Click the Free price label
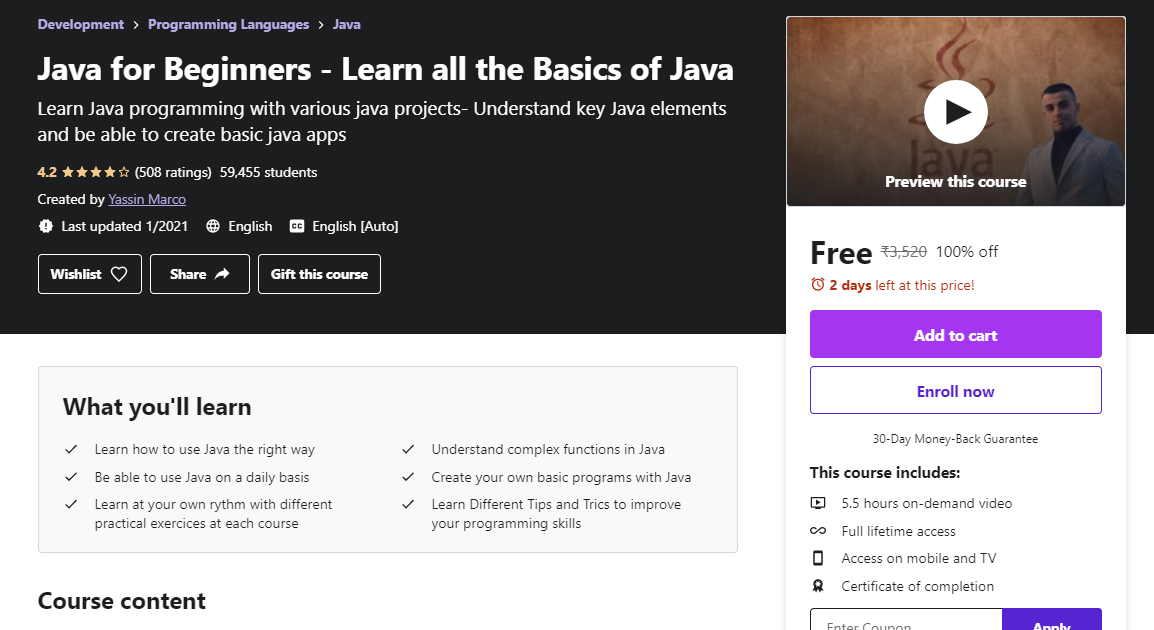Image resolution: width=1154 pixels, height=630 pixels. [x=841, y=253]
